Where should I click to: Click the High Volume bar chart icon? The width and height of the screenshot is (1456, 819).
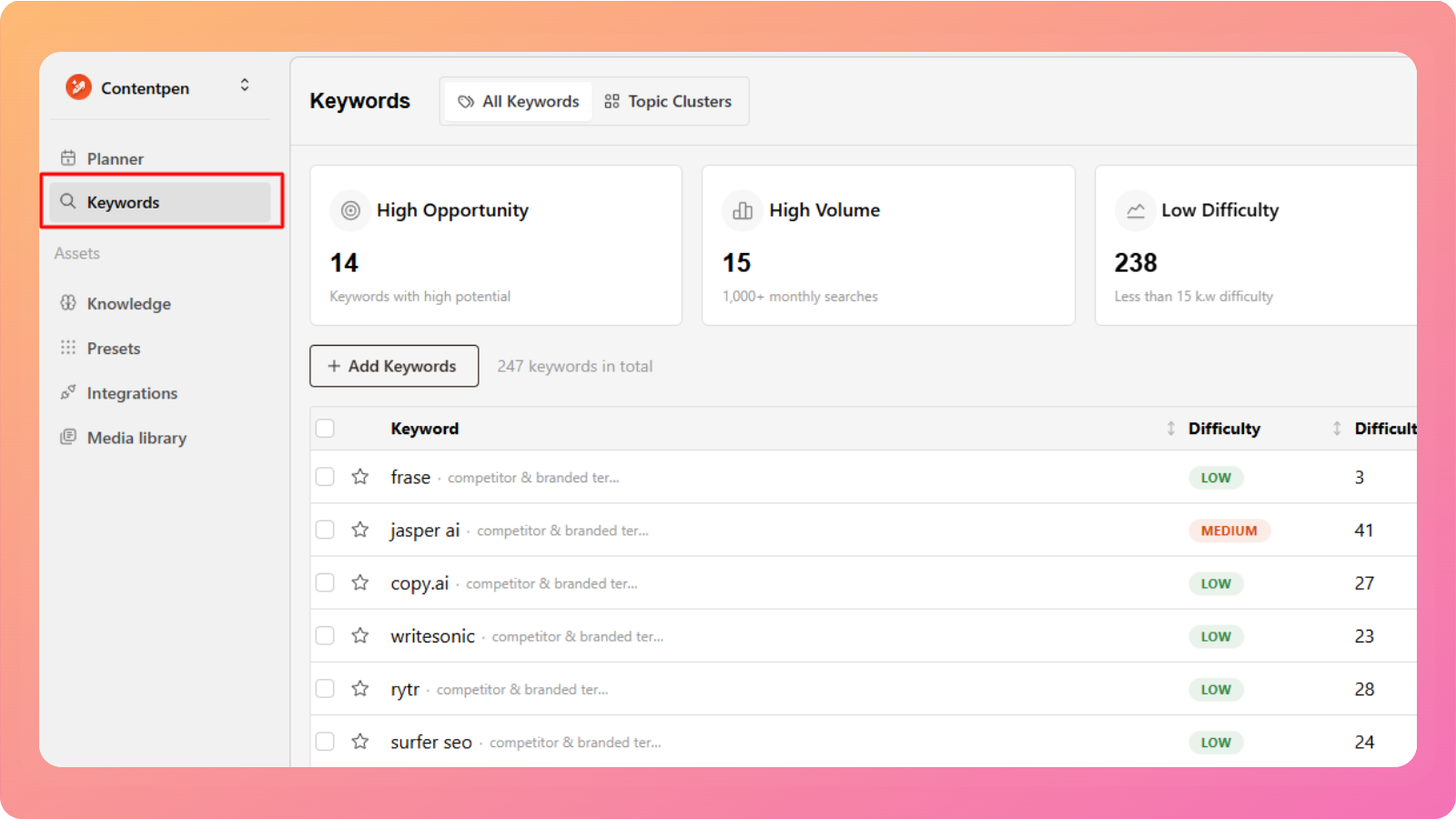pos(743,210)
